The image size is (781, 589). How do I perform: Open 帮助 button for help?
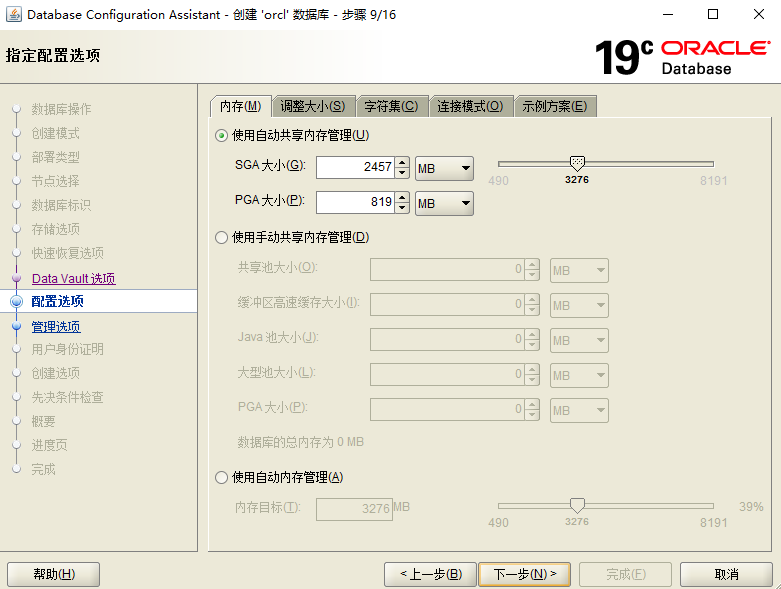(53, 574)
